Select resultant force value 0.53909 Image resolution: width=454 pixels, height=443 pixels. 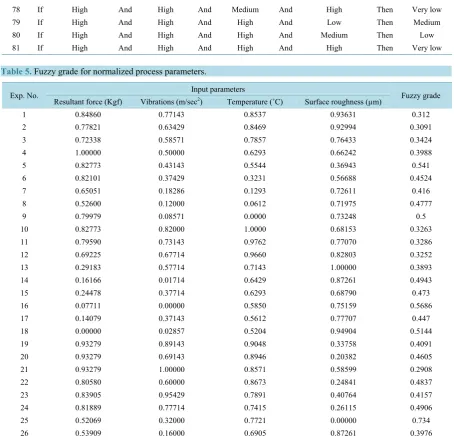[88, 433]
